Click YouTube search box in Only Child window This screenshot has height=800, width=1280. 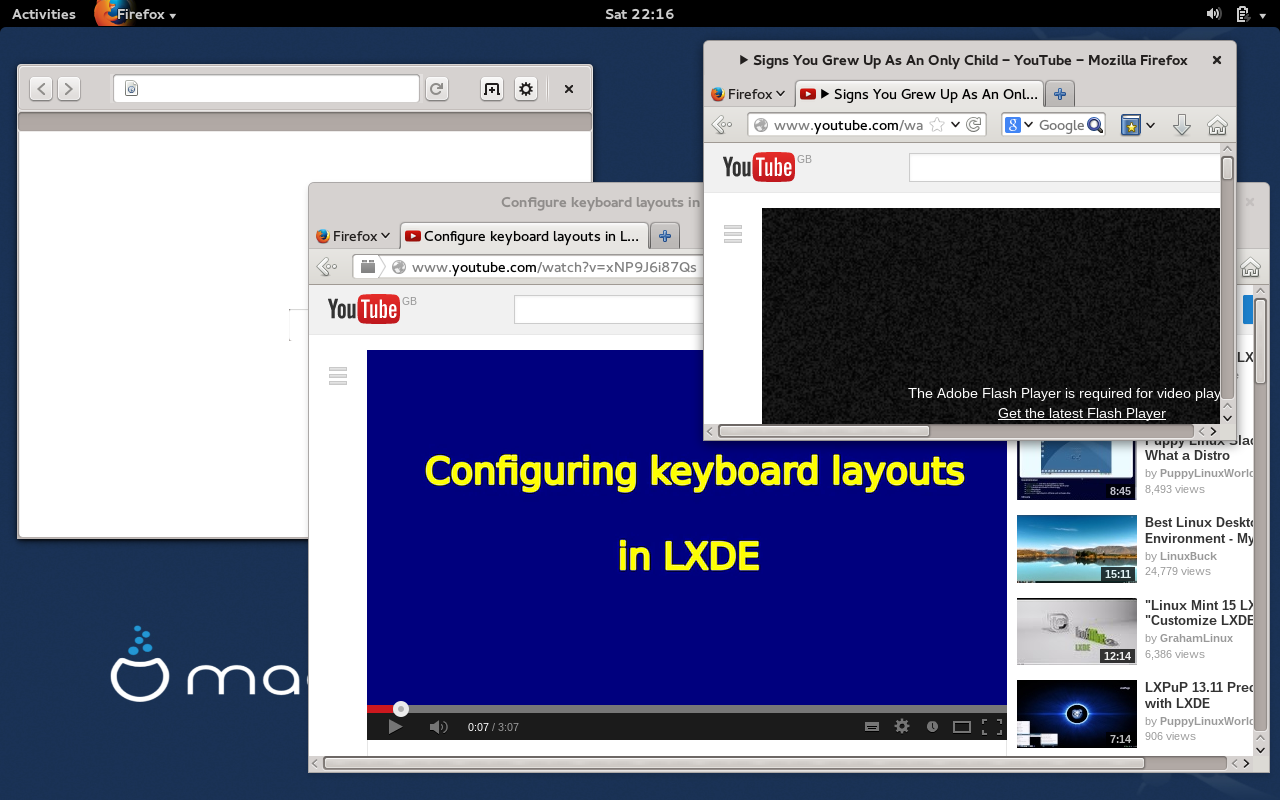pyautogui.click(x=1064, y=168)
